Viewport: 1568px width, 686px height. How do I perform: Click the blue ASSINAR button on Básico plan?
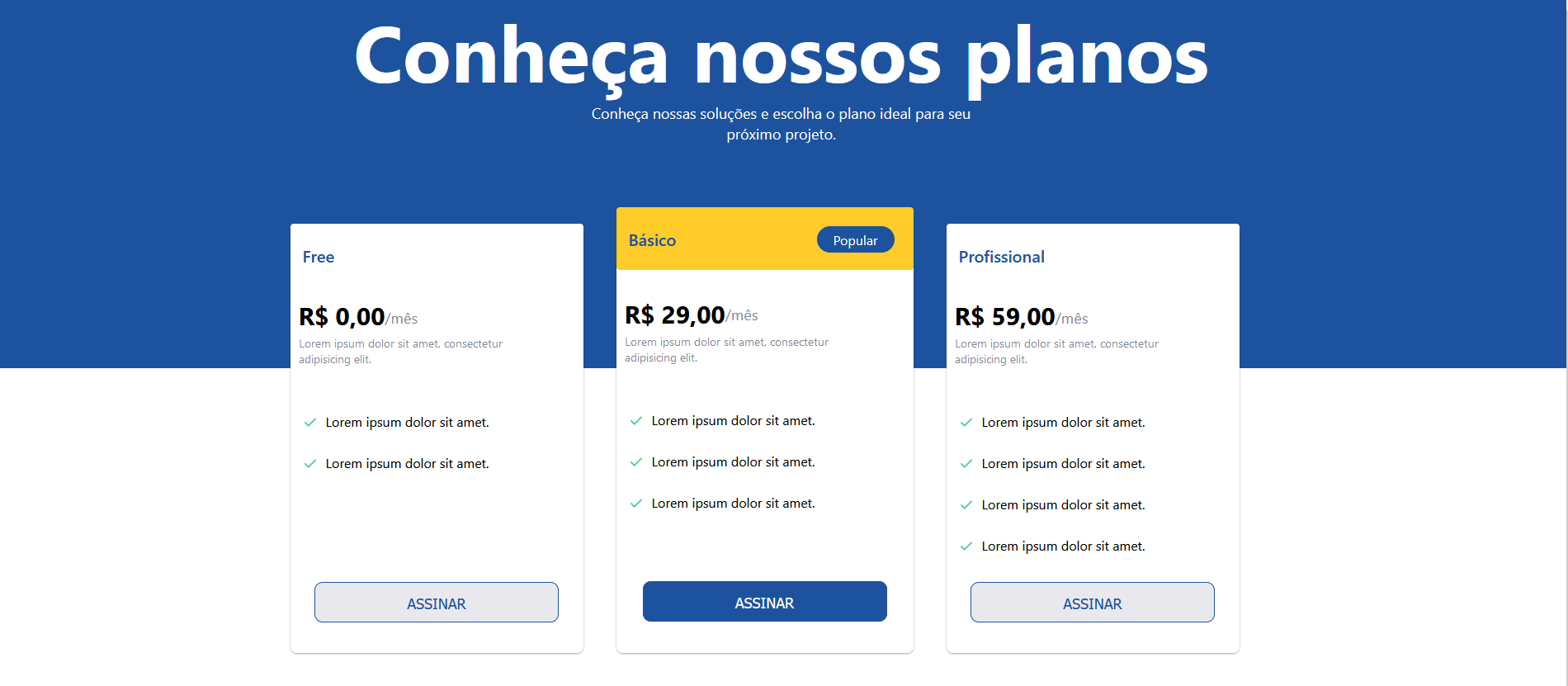(764, 601)
